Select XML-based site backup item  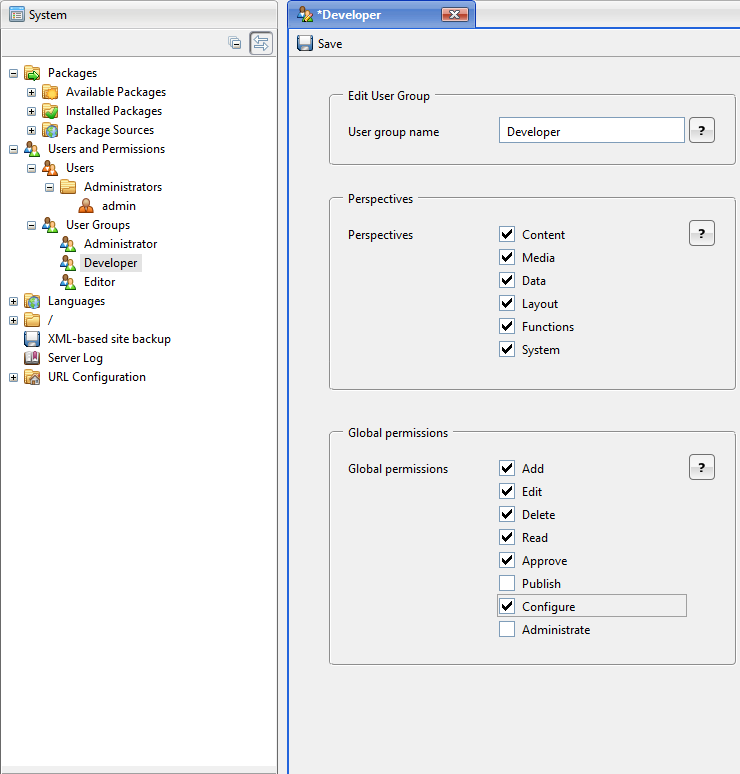coord(109,339)
